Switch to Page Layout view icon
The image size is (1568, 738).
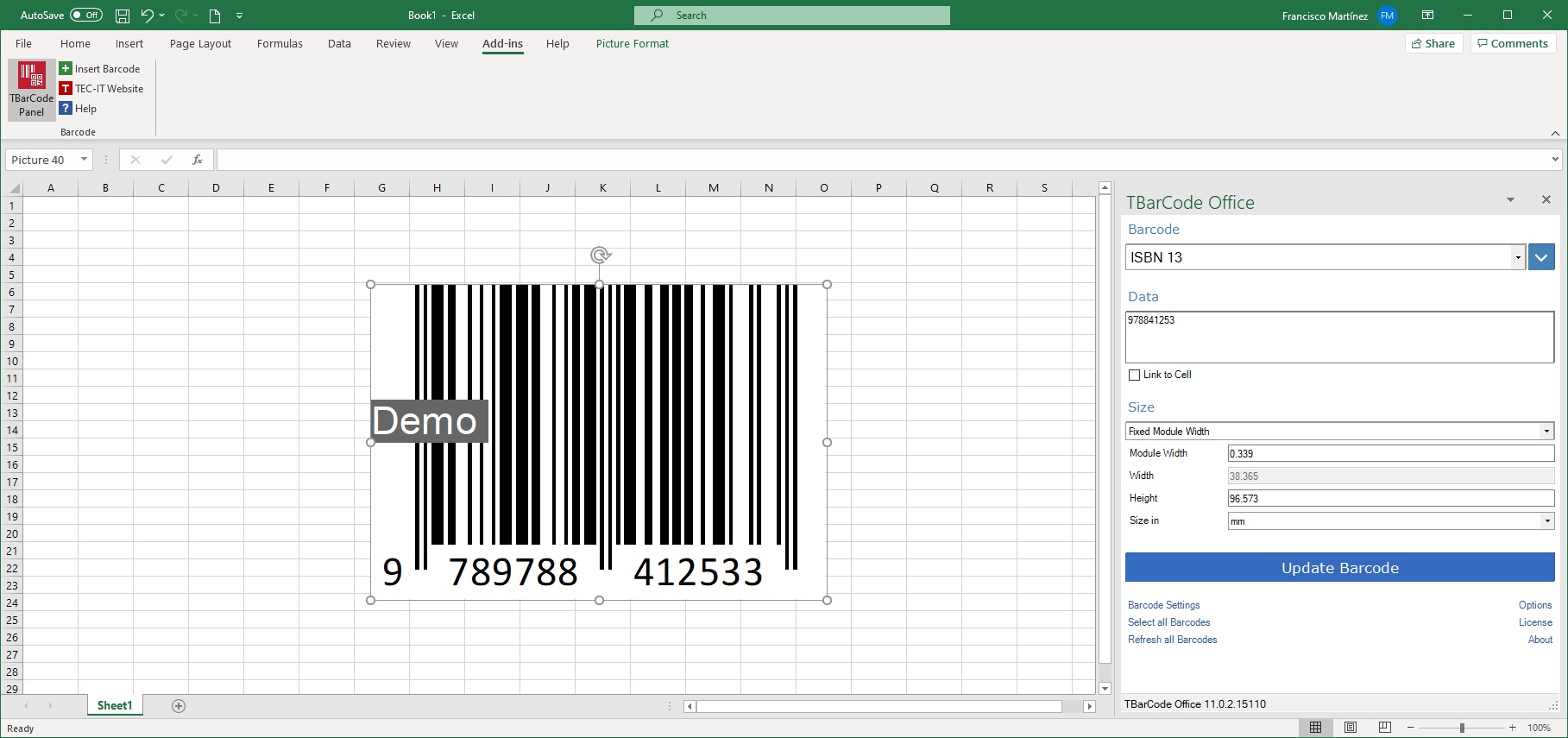click(x=1351, y=728)
